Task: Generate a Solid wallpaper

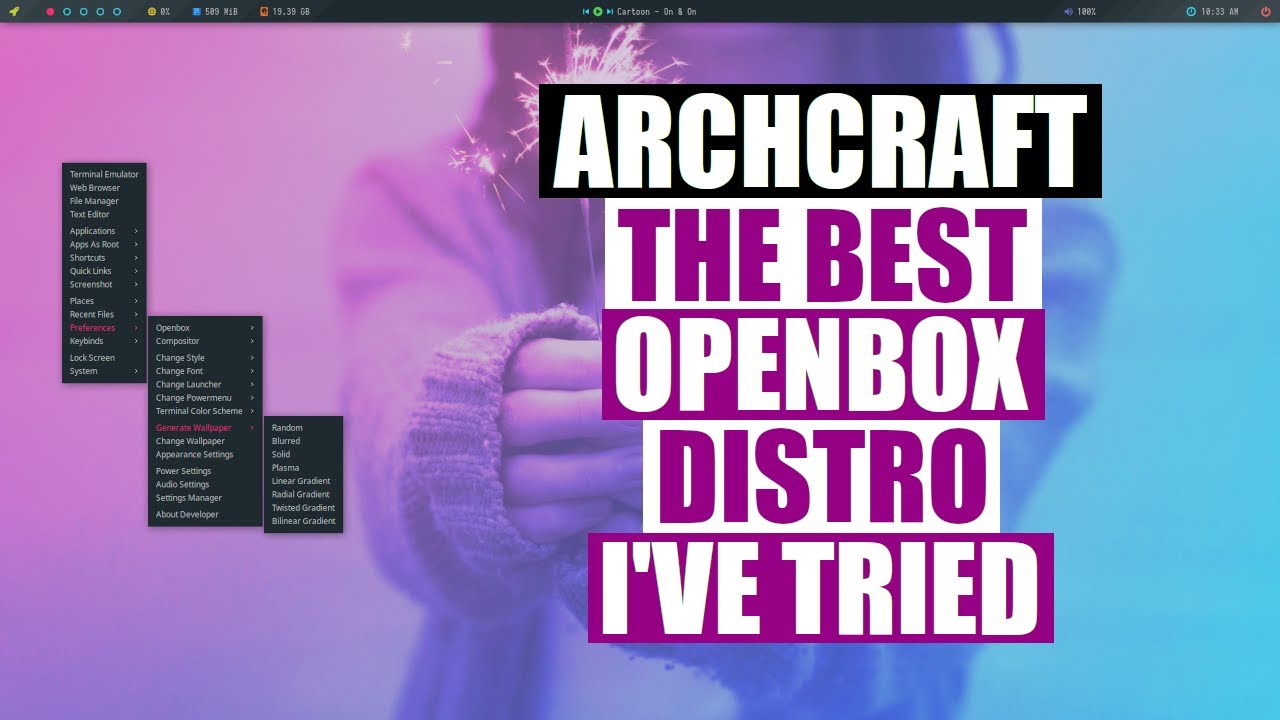Action: pyautogui.click(x=303, y=454)
